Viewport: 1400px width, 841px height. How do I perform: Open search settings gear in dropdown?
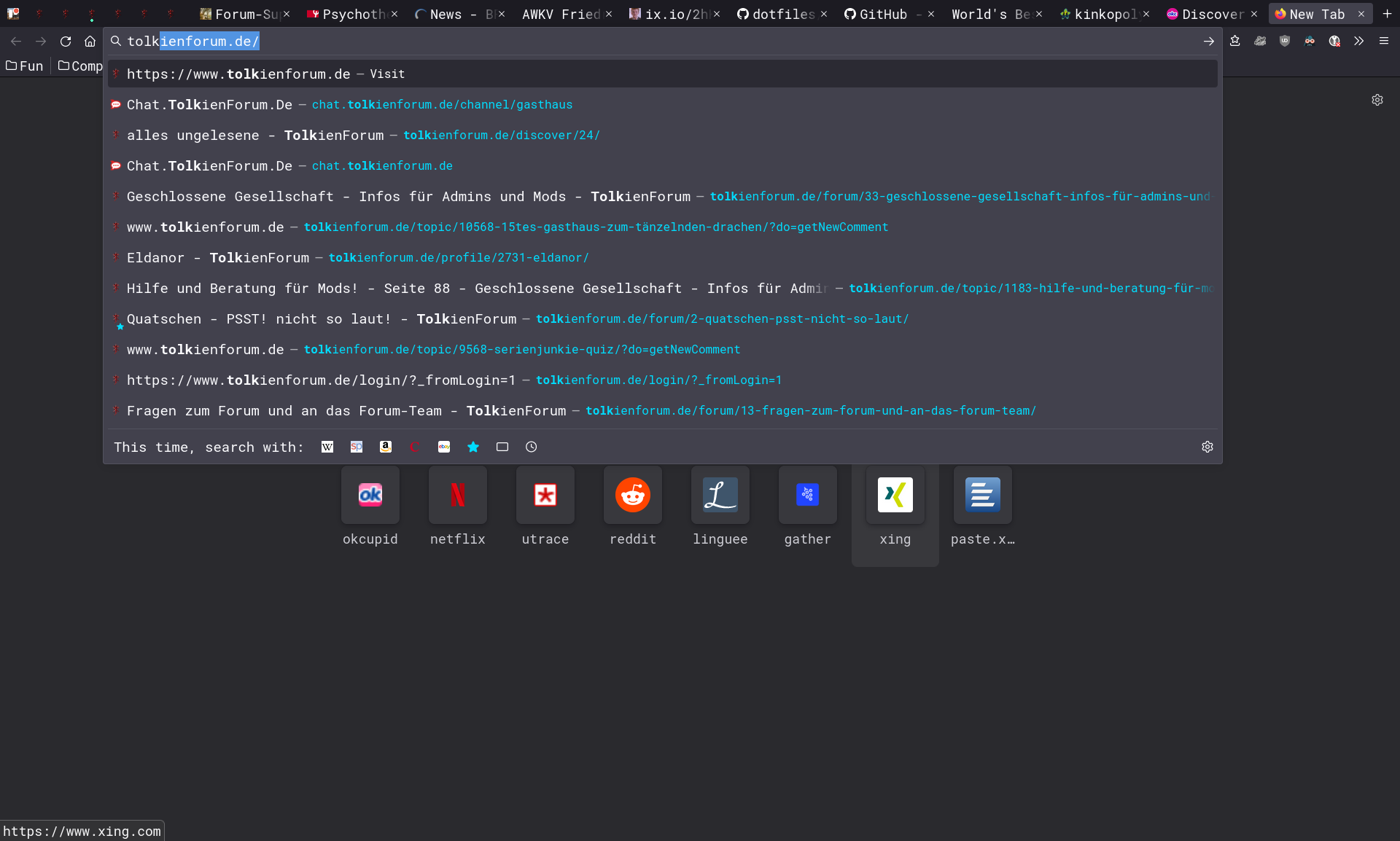click(x=1207, y=447)
